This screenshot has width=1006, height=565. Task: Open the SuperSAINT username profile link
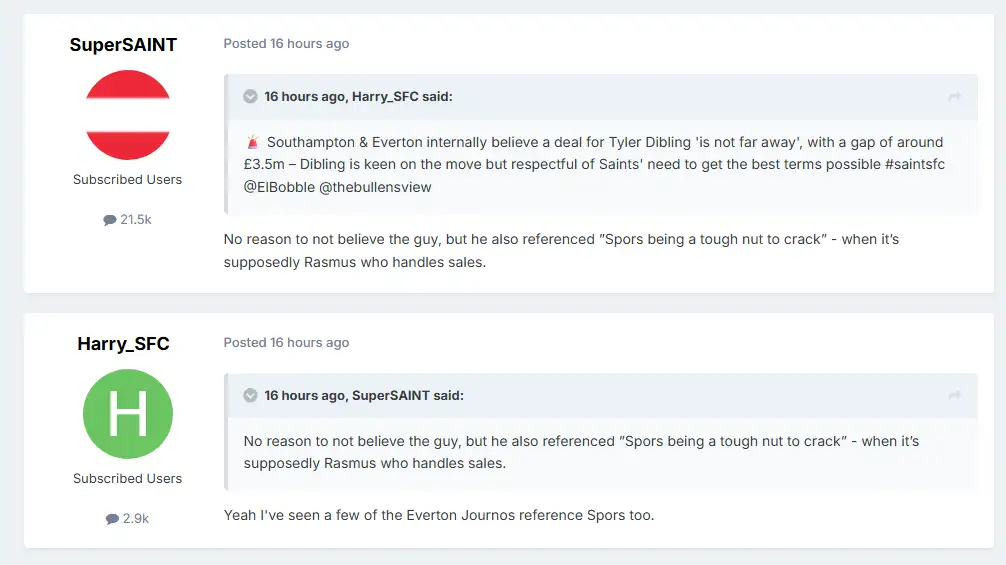pos(123,45)
